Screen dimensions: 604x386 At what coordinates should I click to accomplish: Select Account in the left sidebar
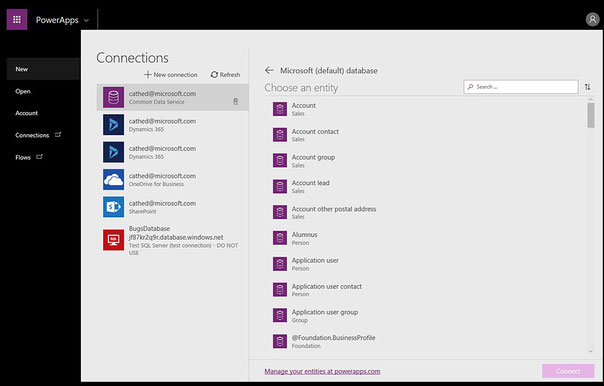(27, 113)
